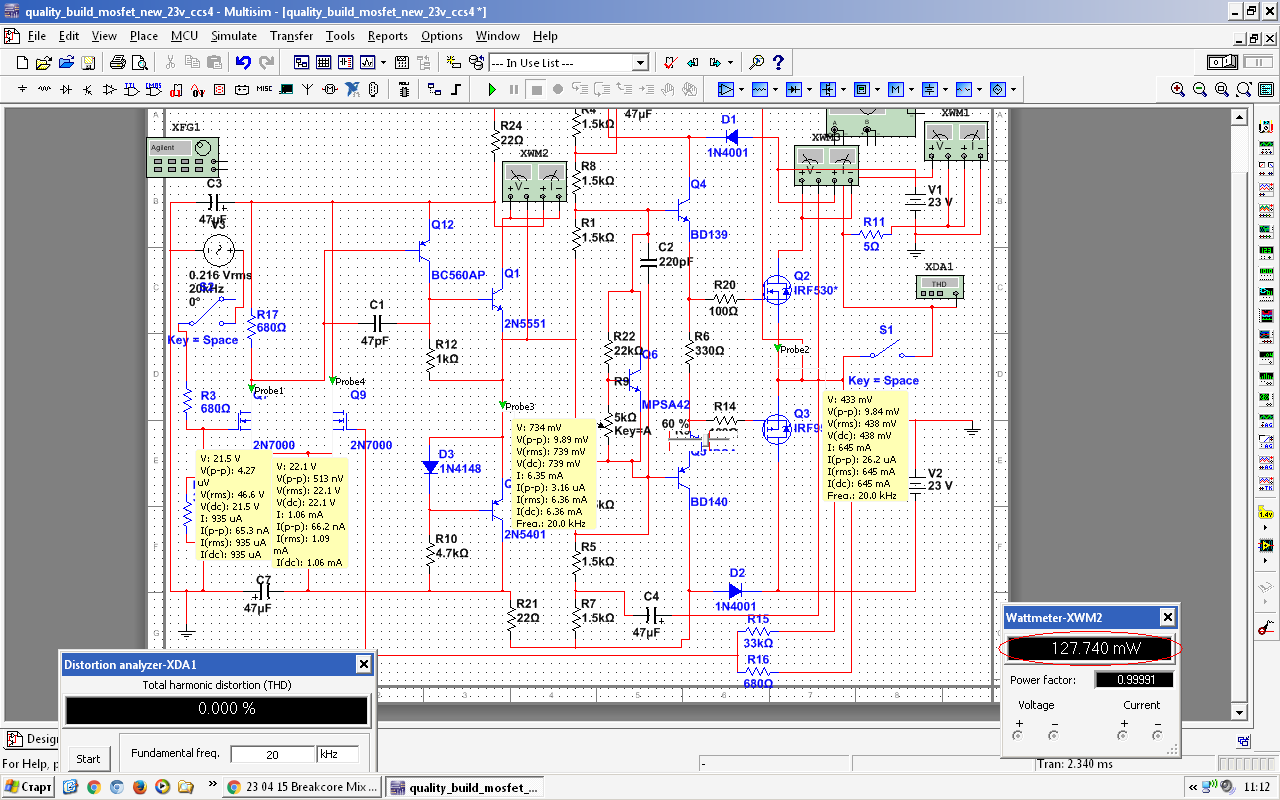Click the Fundamental freq. input field

pyautogui.click(x=272, y=754)
